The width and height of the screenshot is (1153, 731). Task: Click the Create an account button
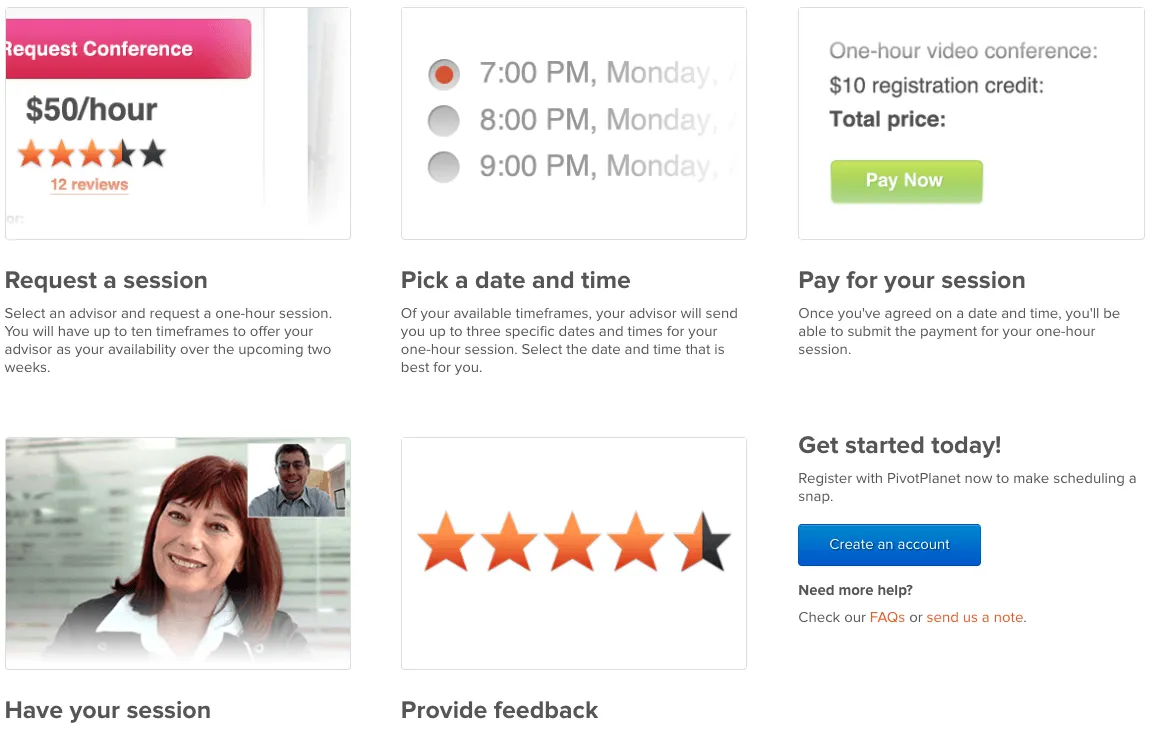pos(888,544)
